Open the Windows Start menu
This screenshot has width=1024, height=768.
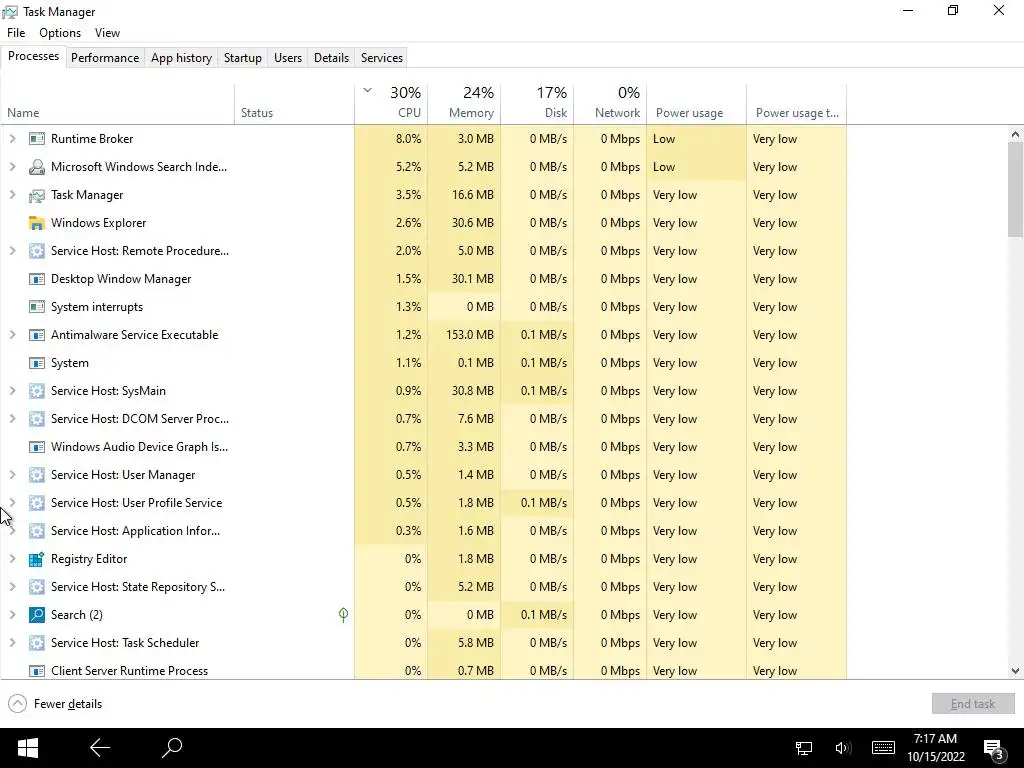point(27,748)
